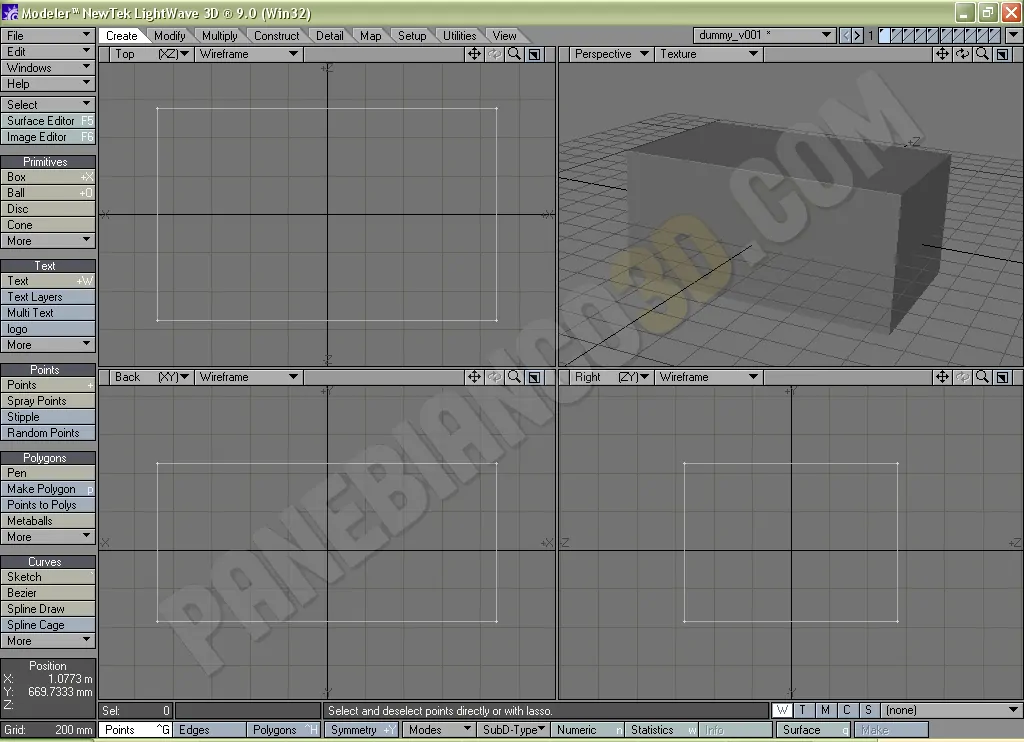Image resolution: width=1024 pixels, height=742 pixels.
Task: Select the Ball primitive tool
Action: tap(48, 193)
